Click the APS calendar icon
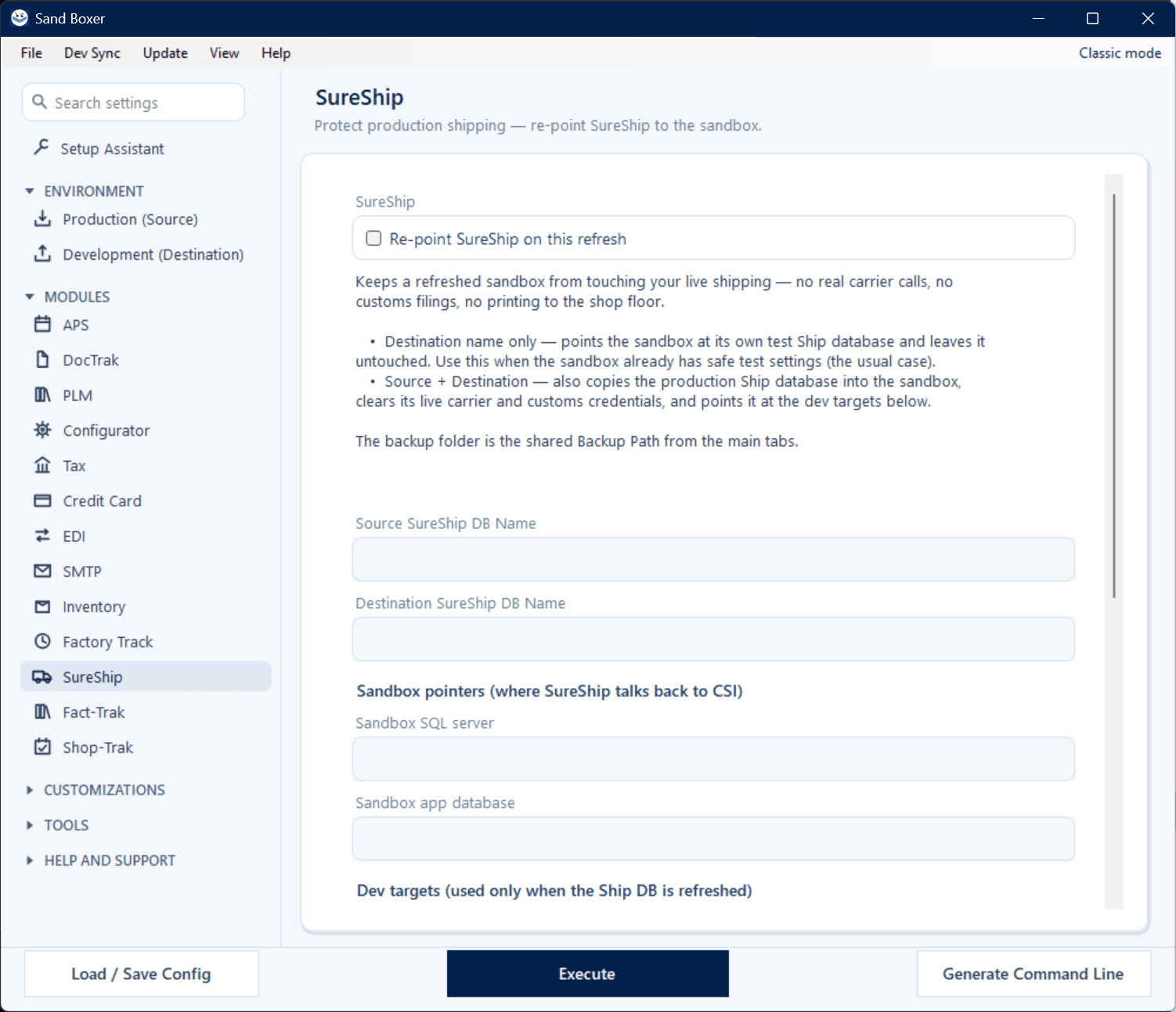Viewport: 1176px width, 1012px height. pyautogui.click(x=43, y=324)
